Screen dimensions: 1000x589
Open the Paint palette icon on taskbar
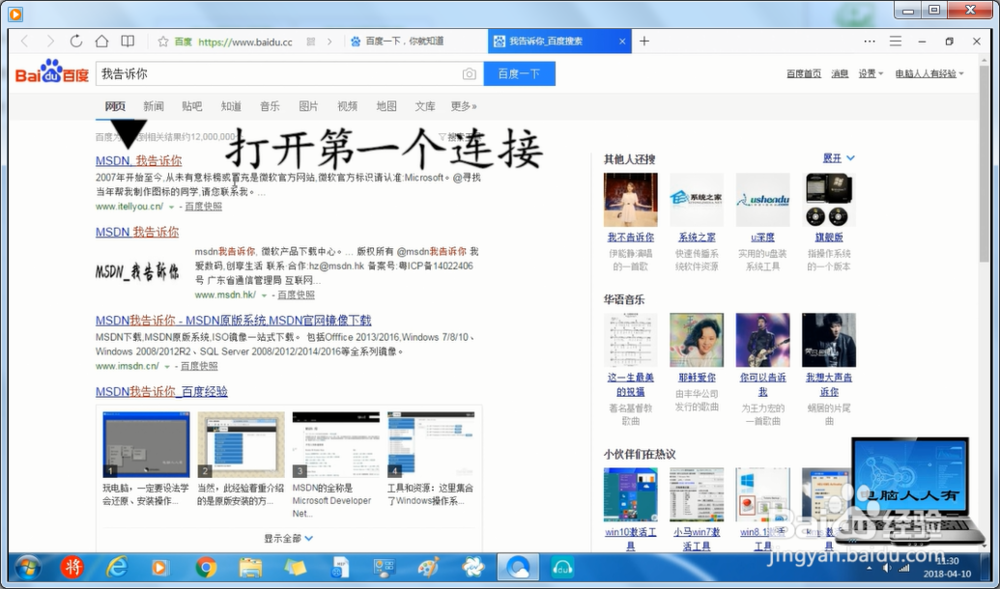(428, 567)
